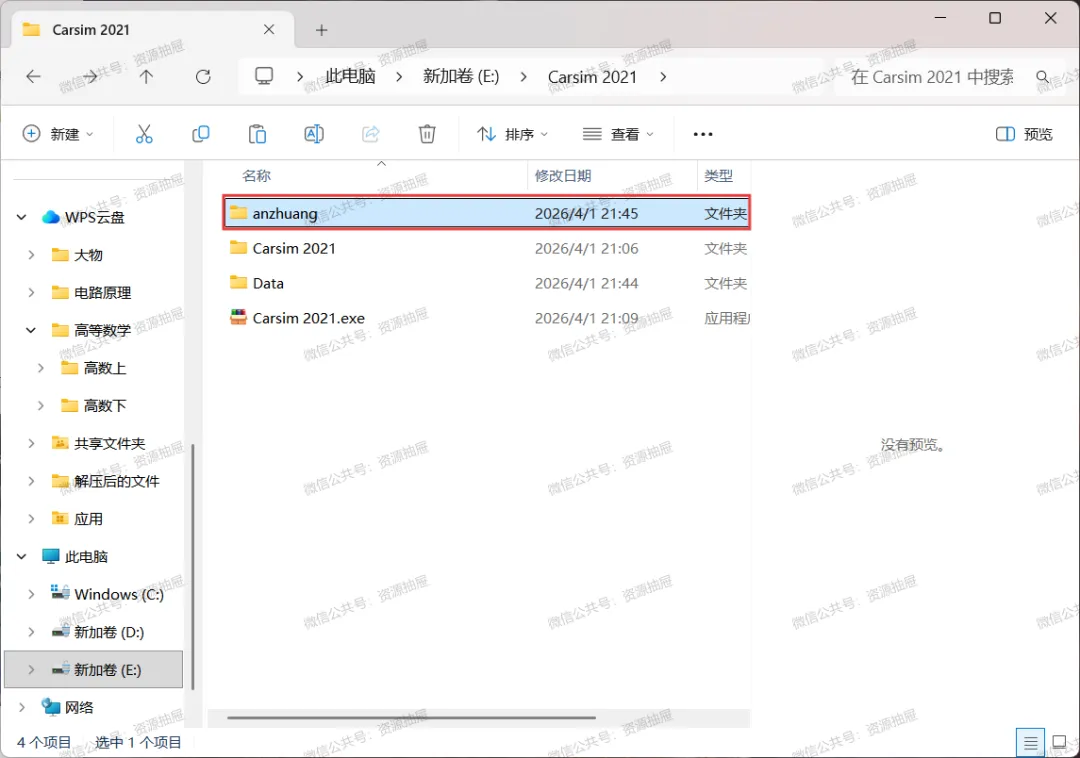
Task: Click the 网络 network icon in sidebar
Action: coord(50,706)
